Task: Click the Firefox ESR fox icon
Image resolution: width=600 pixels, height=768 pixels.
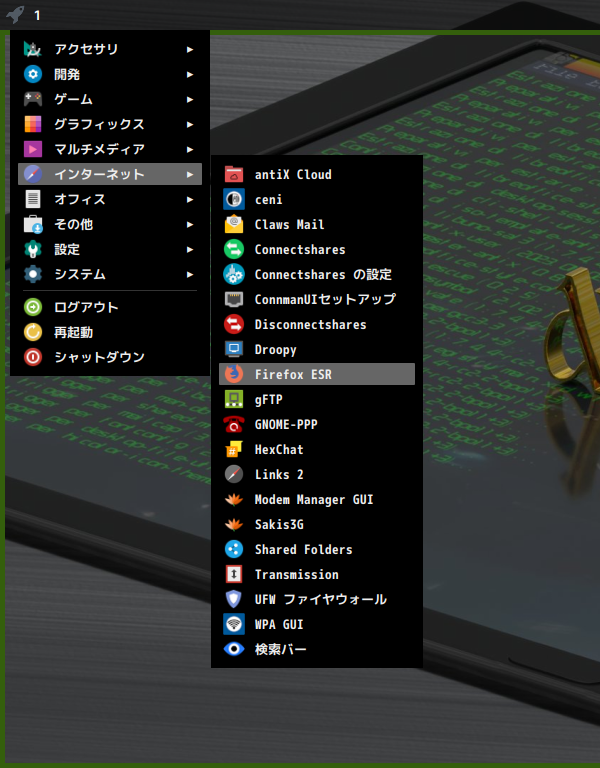Action: (x=234, y=374)
